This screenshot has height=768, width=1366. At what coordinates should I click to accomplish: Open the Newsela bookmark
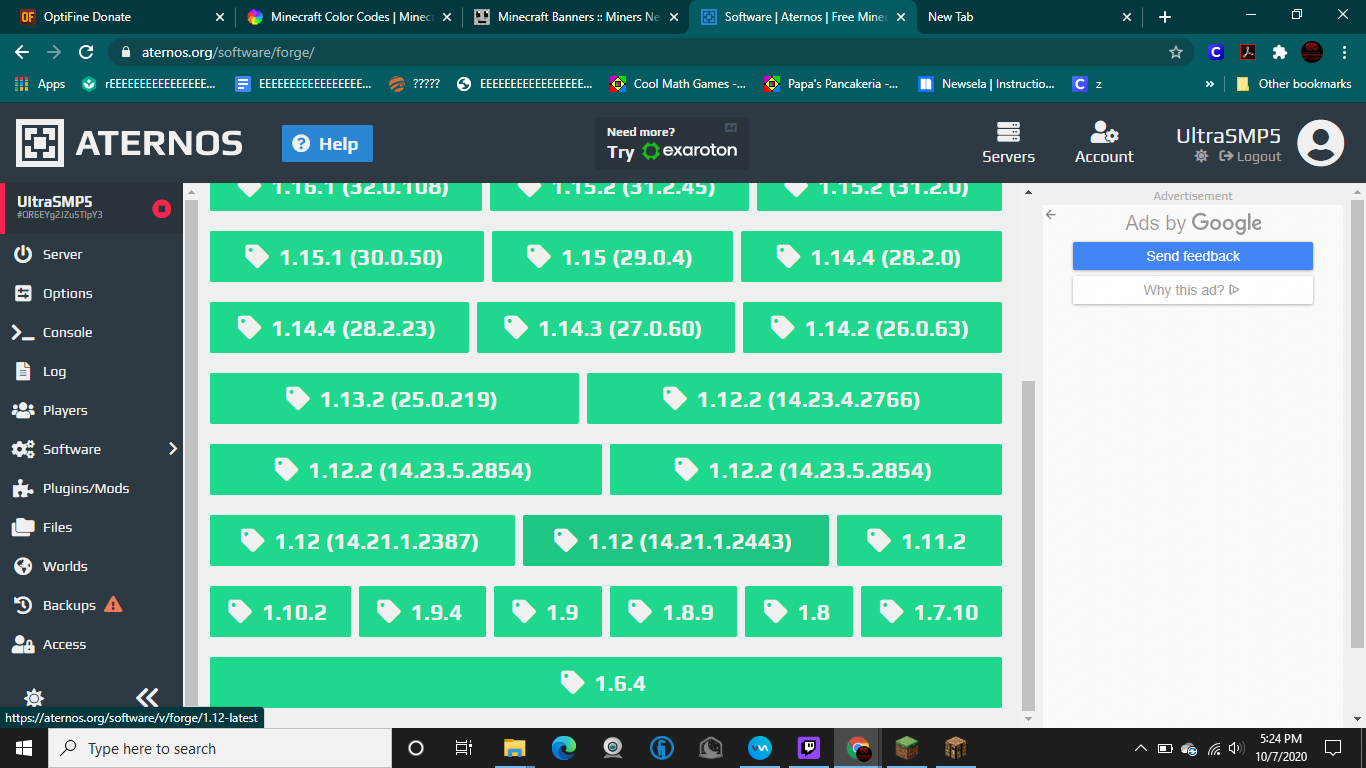(986, 84)
